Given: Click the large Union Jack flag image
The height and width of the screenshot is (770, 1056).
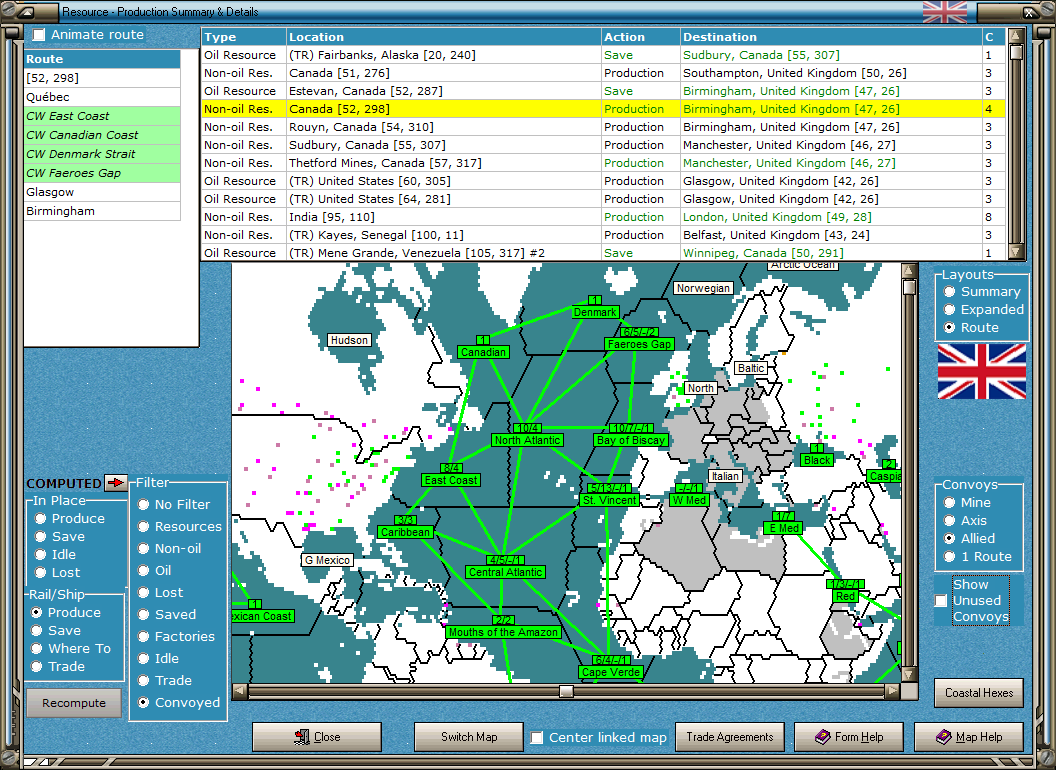Looking at the screenshot, I should (x=981, y=371).
